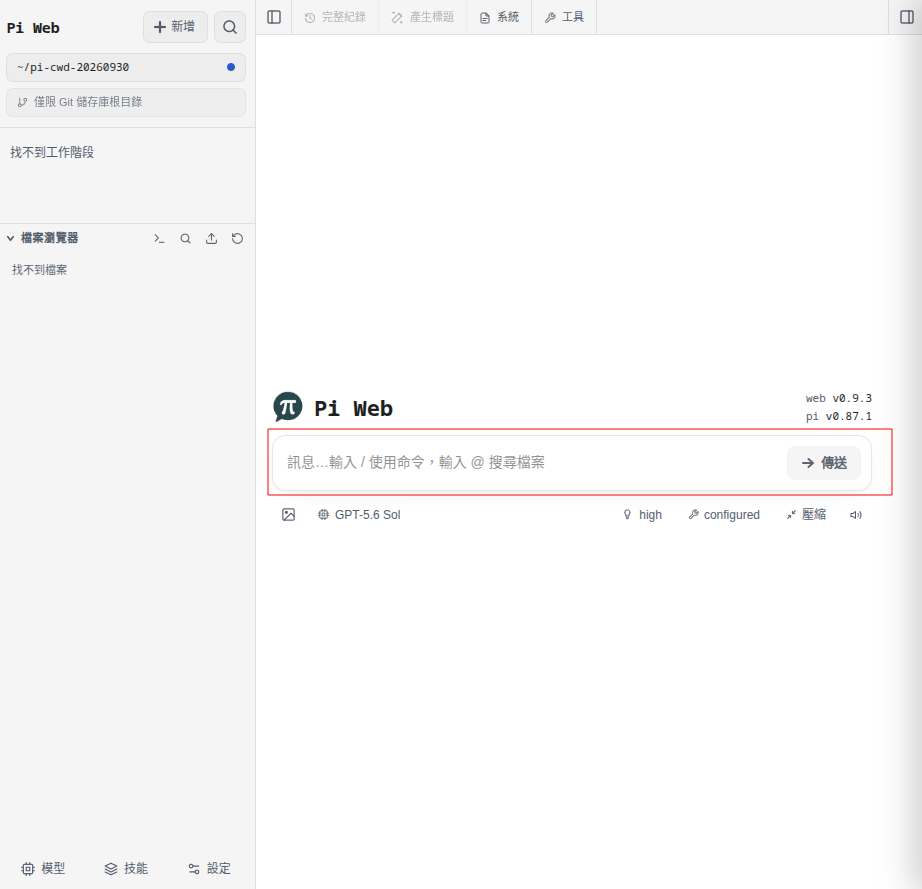Viewport: 922px width, 889px height.
Task: Click the pi v0.87.1 version text
Action: tap(839, 416)
